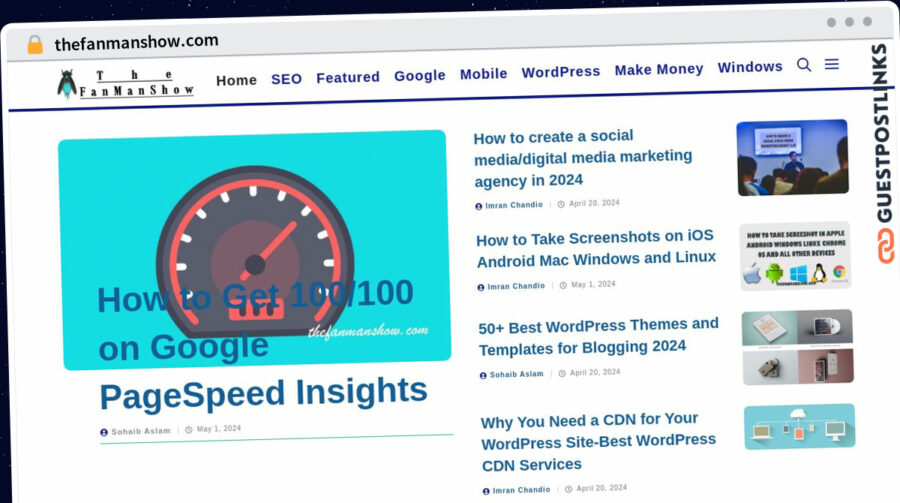Read How to Take Screenshots article
Screen dimensions: 900x503
pos(596,248)
